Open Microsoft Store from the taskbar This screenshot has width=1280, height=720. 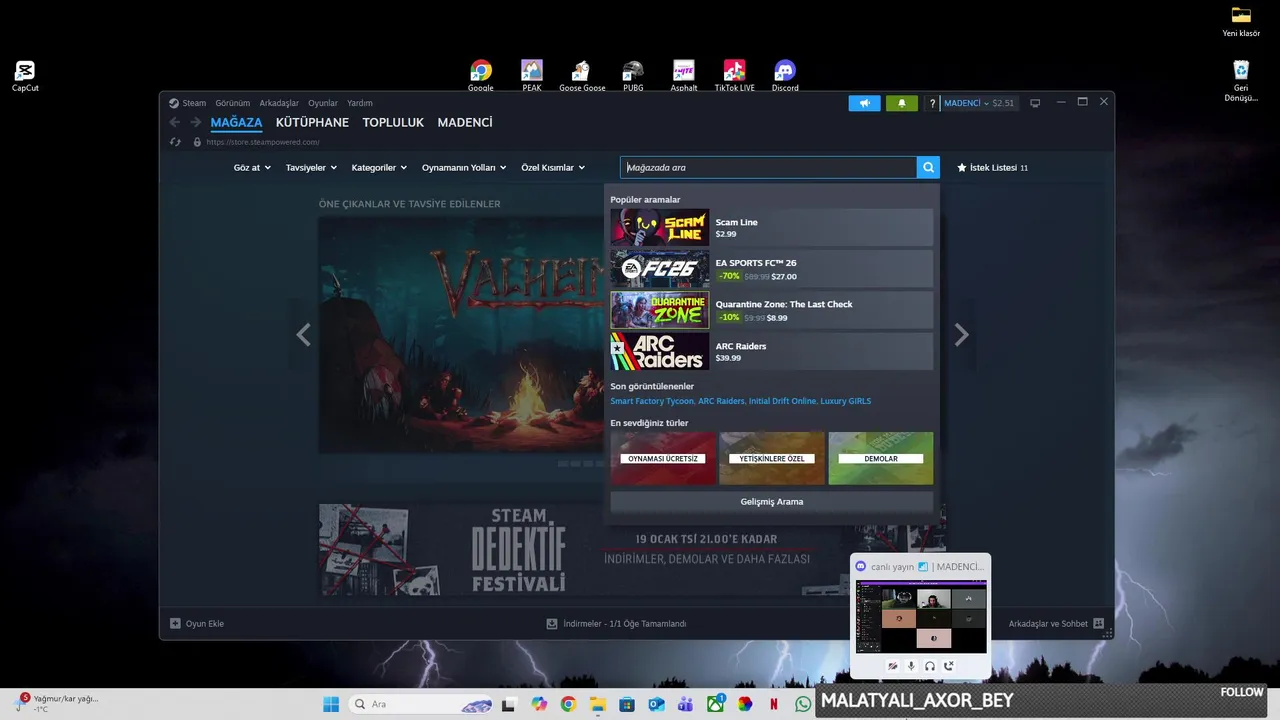click(x=627, y=704)
